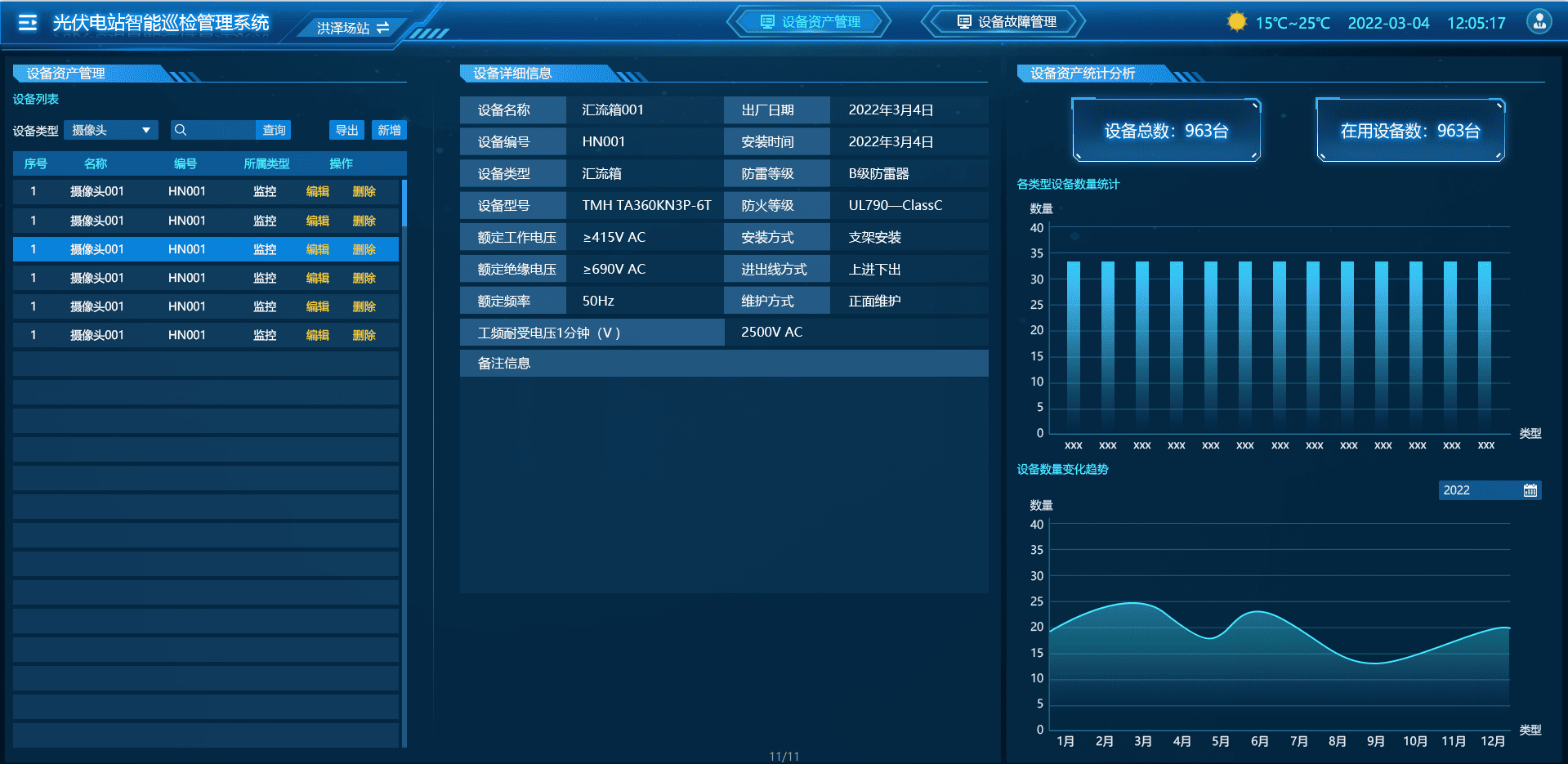
Task: Click 删除 in the sixth table row
Action: pos(364,335)
